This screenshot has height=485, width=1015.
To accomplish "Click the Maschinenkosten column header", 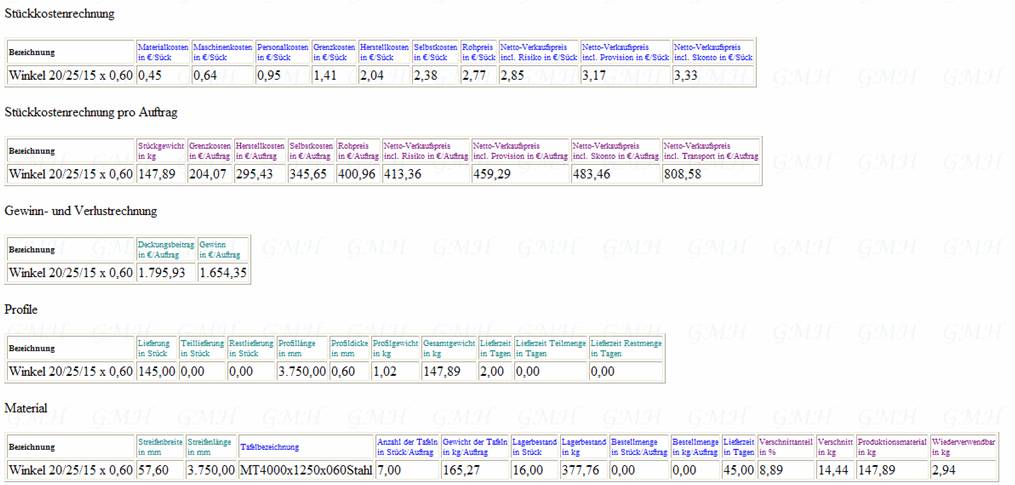I will click(x=223, y=52).
